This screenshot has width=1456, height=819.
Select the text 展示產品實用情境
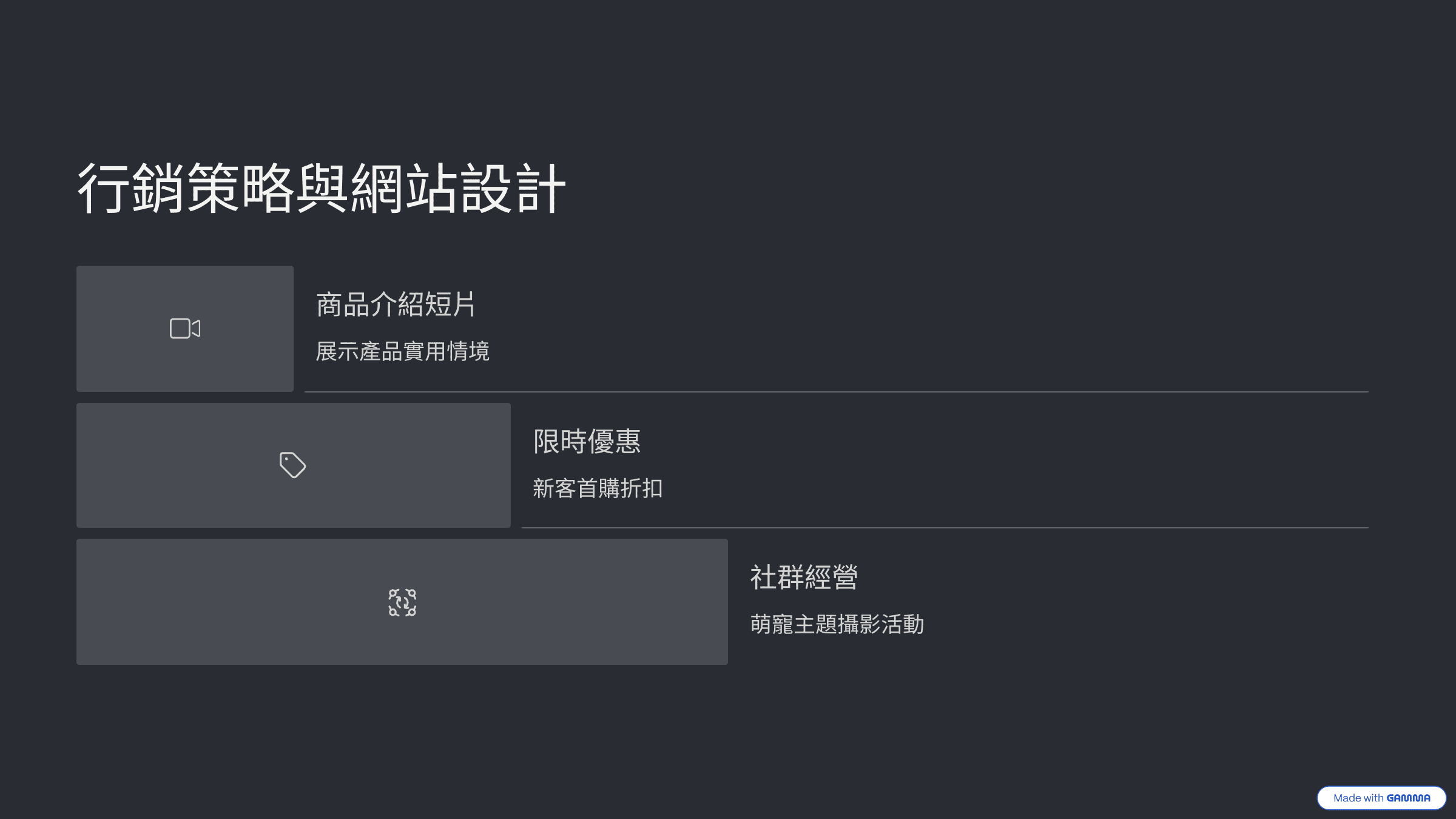tap(402, 351)
